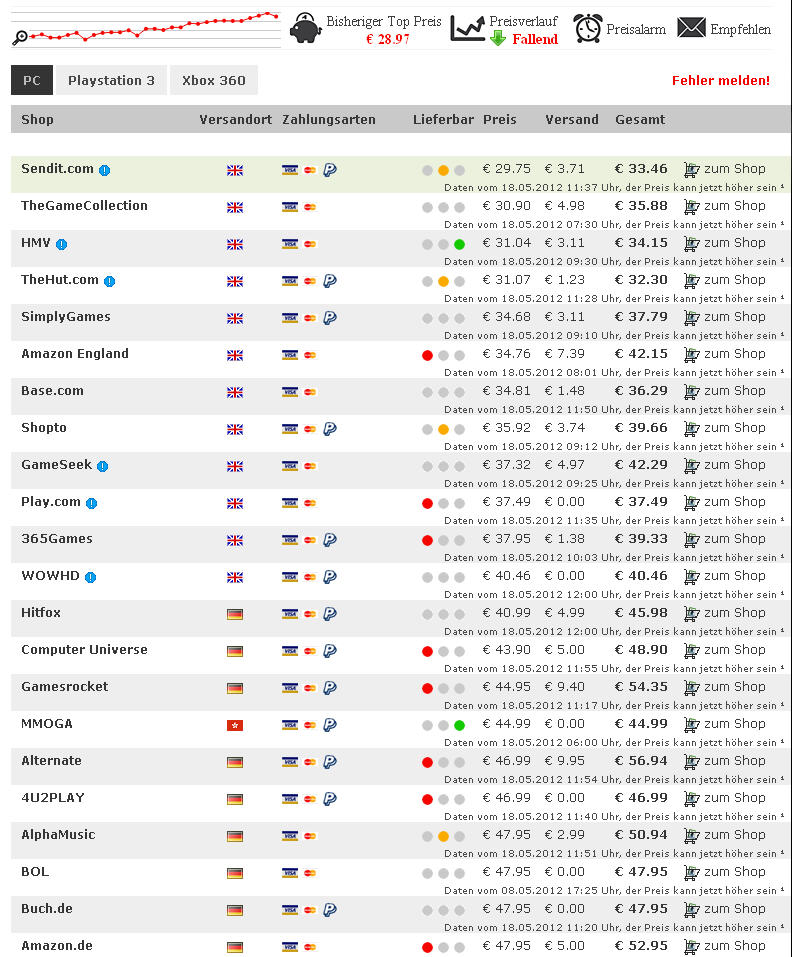Open the Preisverlauf chart icon
Image resolution: width=792 pixels, height=957 pixels.
coord(467,29)
